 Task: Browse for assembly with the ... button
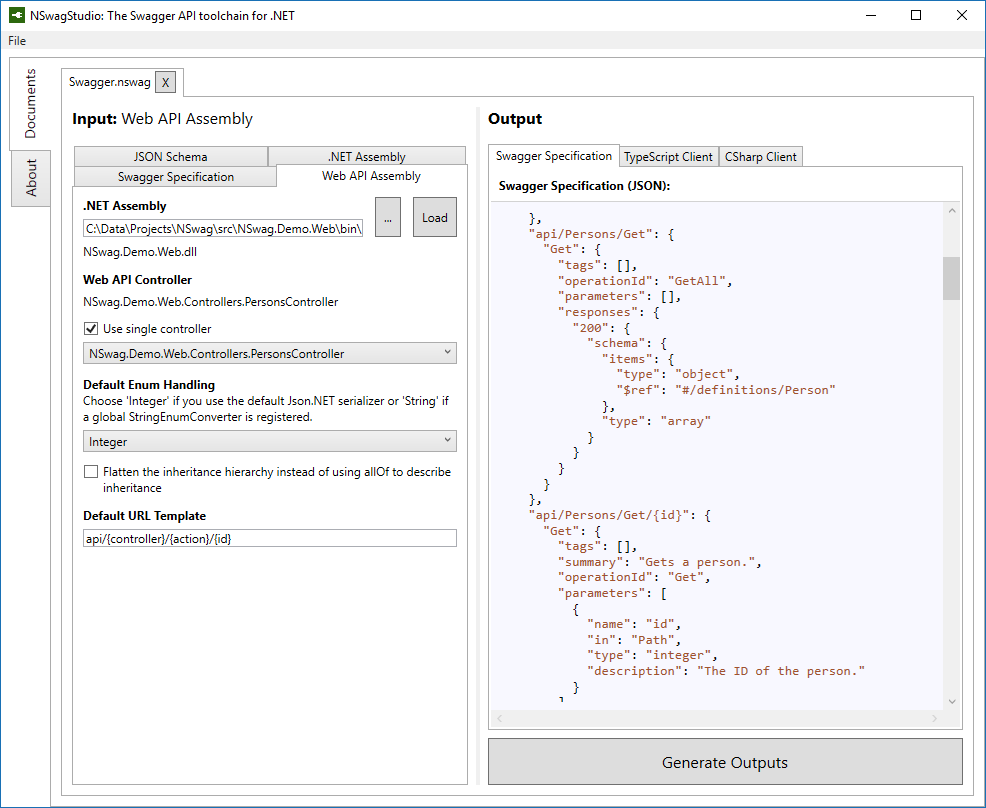(x=388, y=217)
